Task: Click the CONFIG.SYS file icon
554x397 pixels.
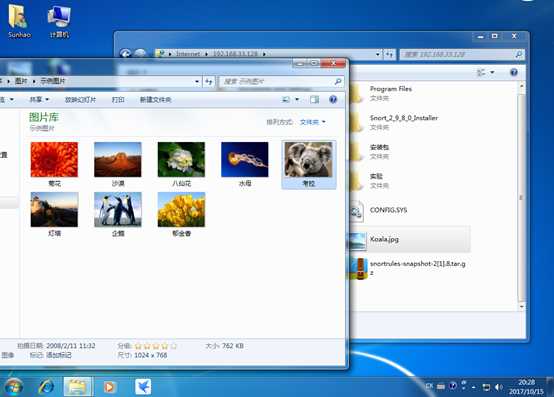Action: [356, 211]
